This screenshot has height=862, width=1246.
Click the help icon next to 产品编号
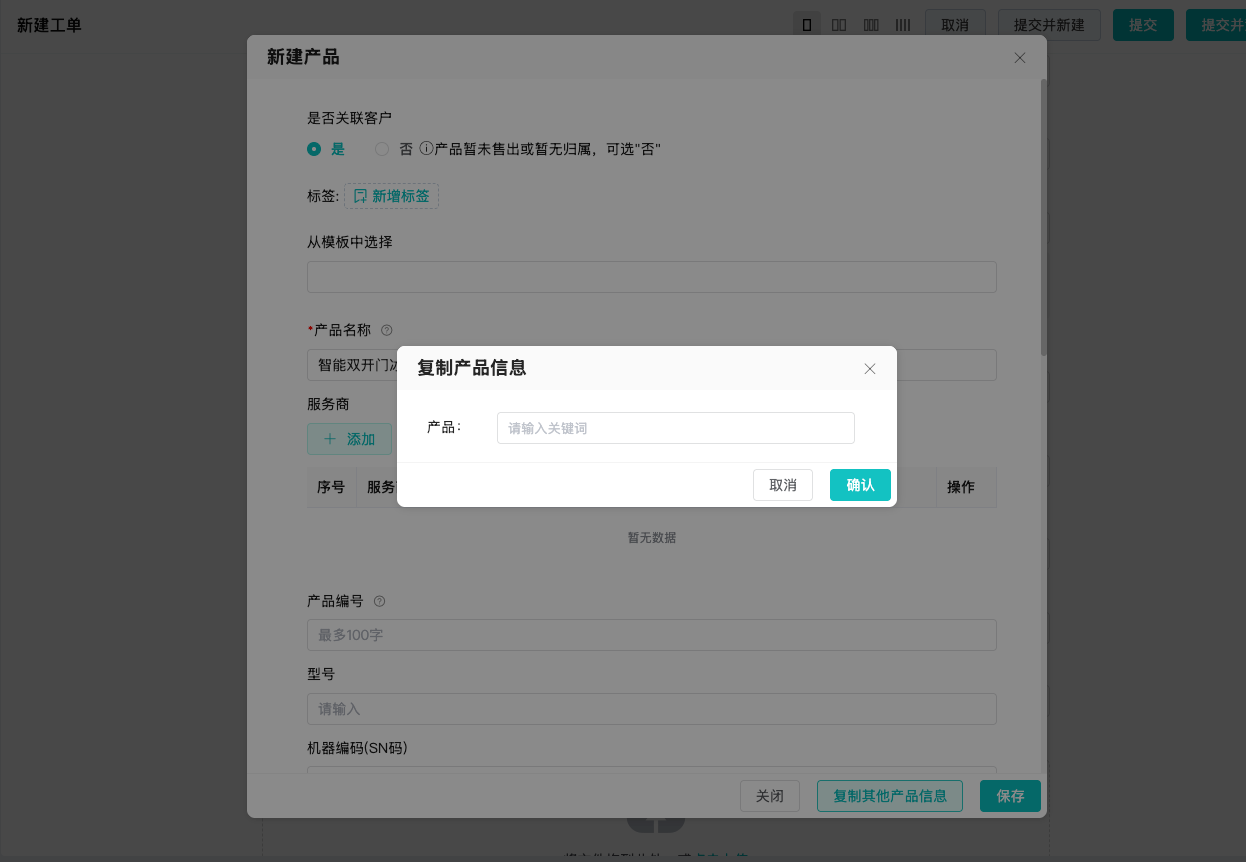[379, 602]
